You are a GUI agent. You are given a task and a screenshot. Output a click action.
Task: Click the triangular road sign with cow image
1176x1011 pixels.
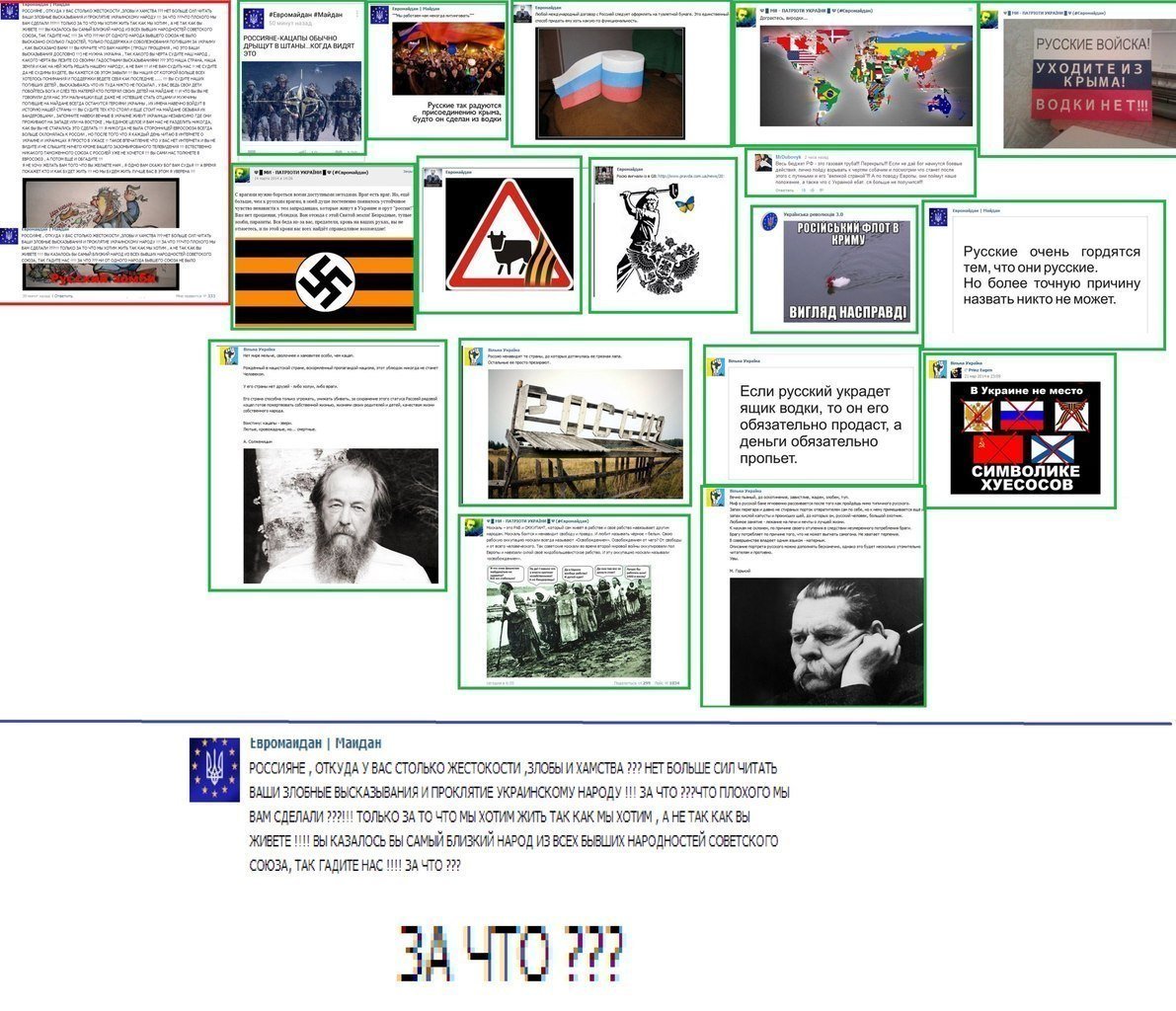pyautogui.click(x=509, y=235)
